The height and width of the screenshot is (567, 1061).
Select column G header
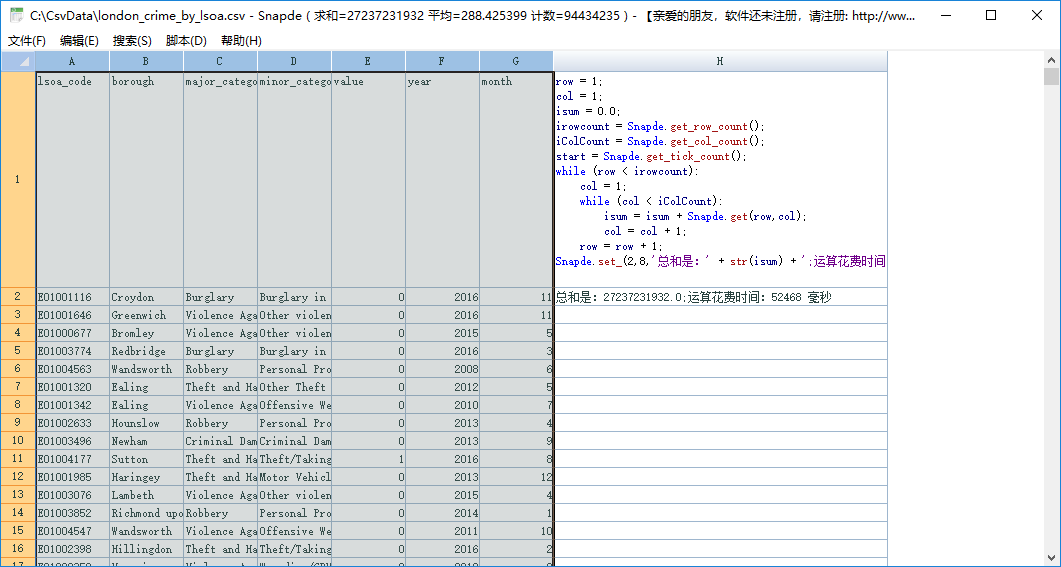click(x=516, y=61)
